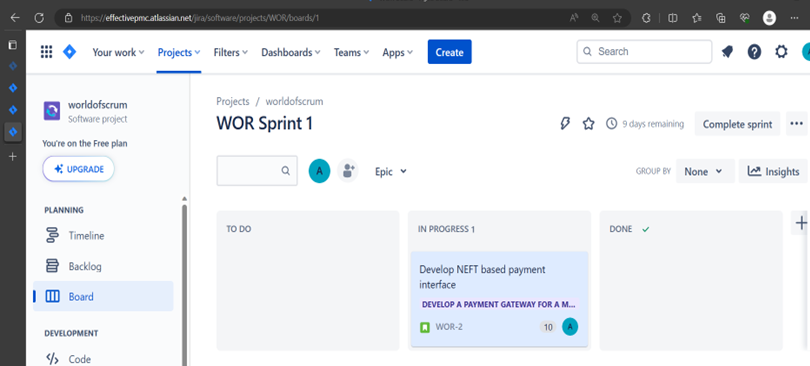Open browser split screen icon
The image size is (810, 366).
673,18
